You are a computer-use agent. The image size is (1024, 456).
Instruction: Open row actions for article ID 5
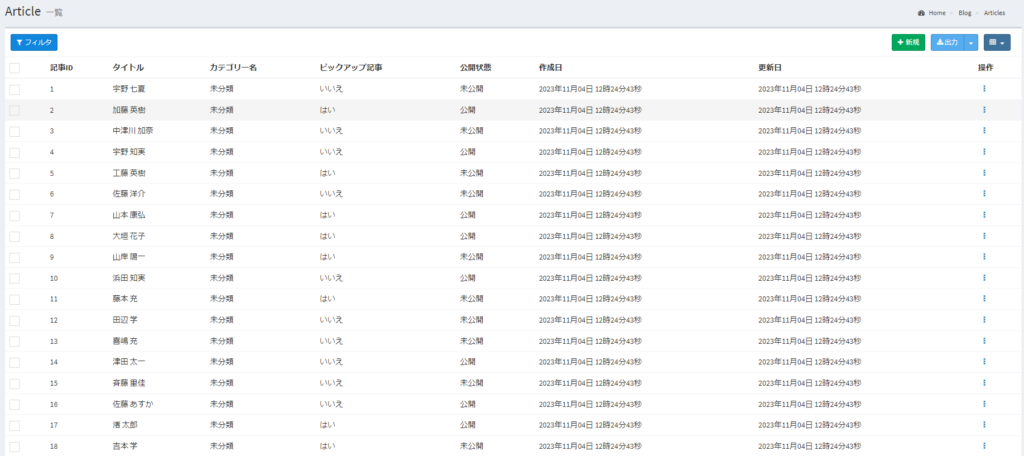[x=984, y=173]
